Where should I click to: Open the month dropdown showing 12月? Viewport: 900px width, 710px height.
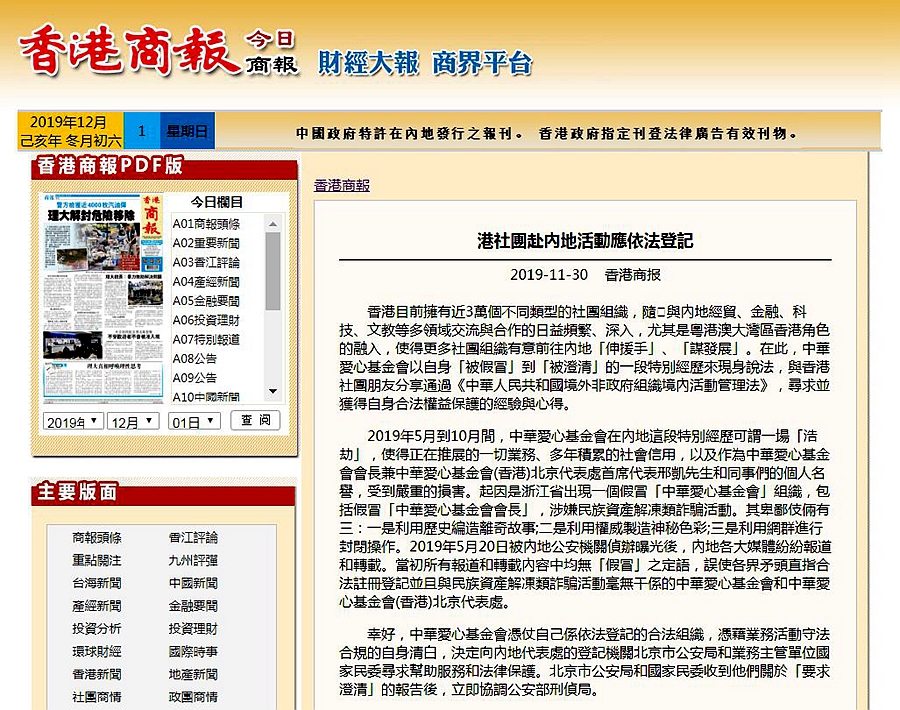[133, 421]
